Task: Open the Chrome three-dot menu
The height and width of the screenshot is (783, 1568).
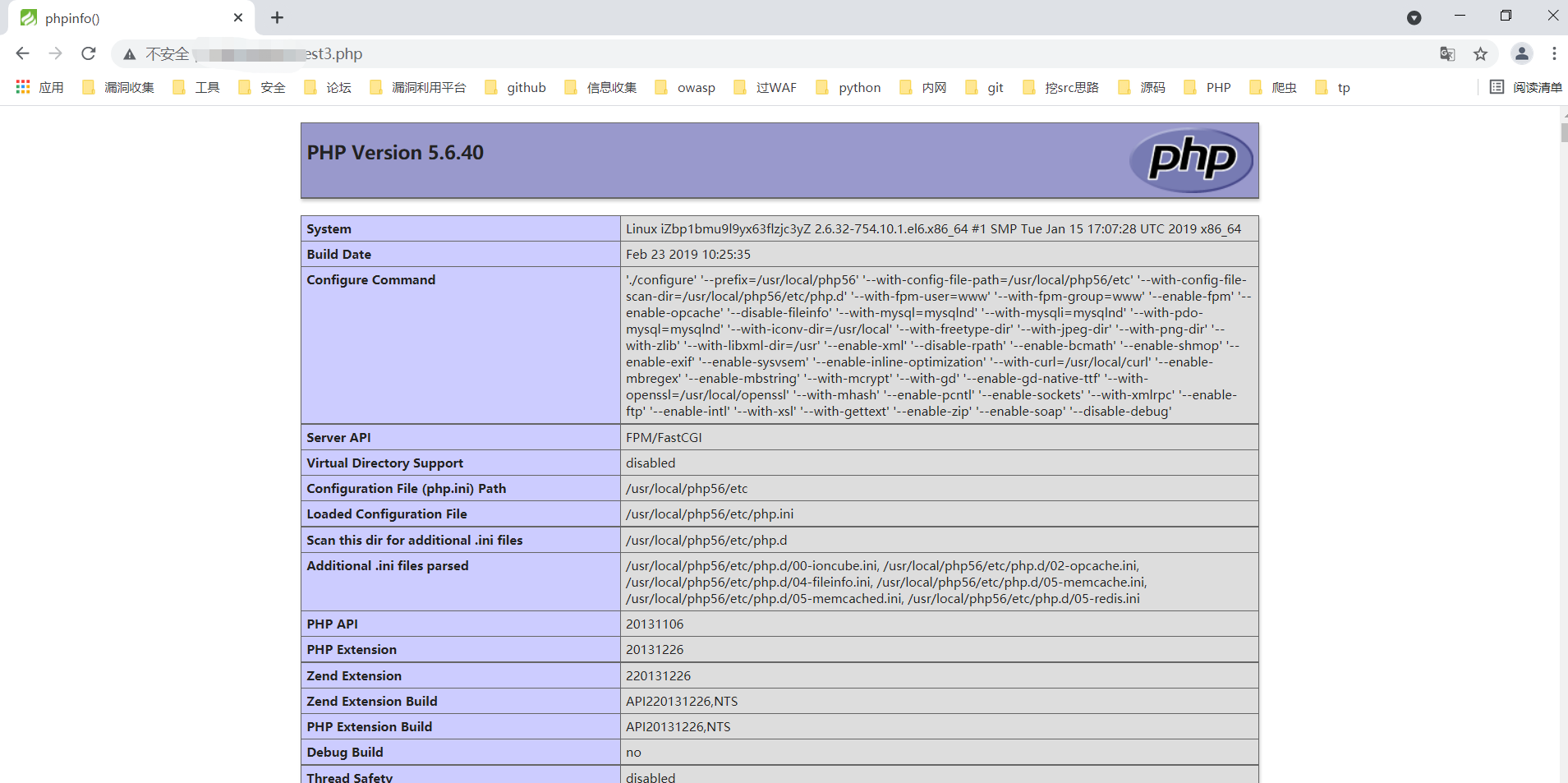Action: 1554,53
